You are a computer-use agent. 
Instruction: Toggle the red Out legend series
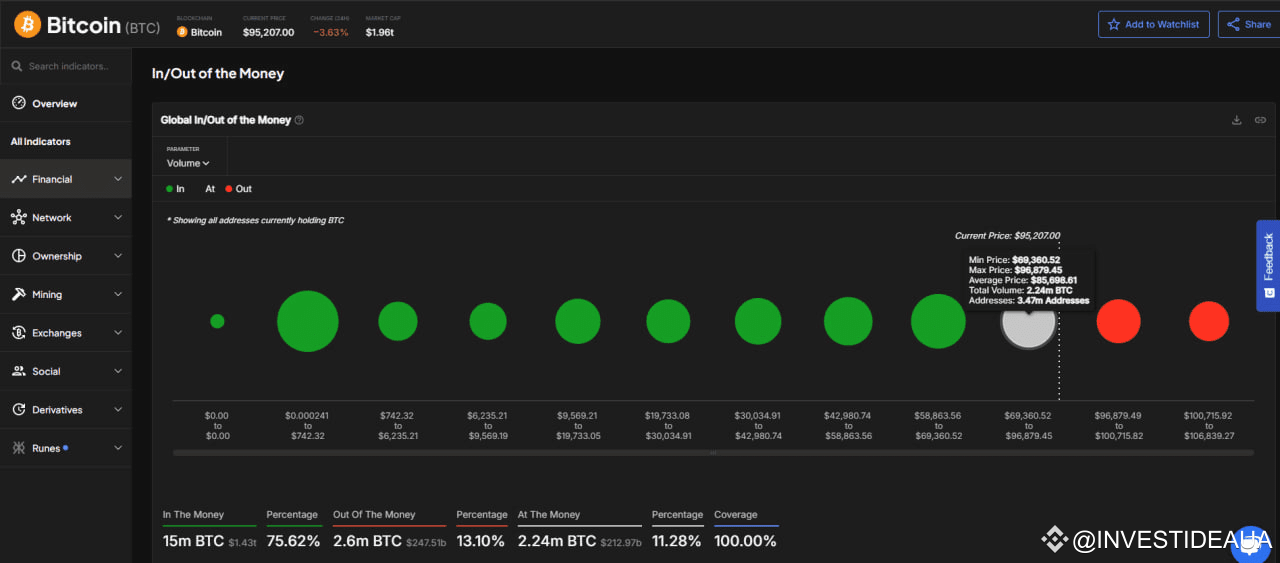tap(238, 189)
